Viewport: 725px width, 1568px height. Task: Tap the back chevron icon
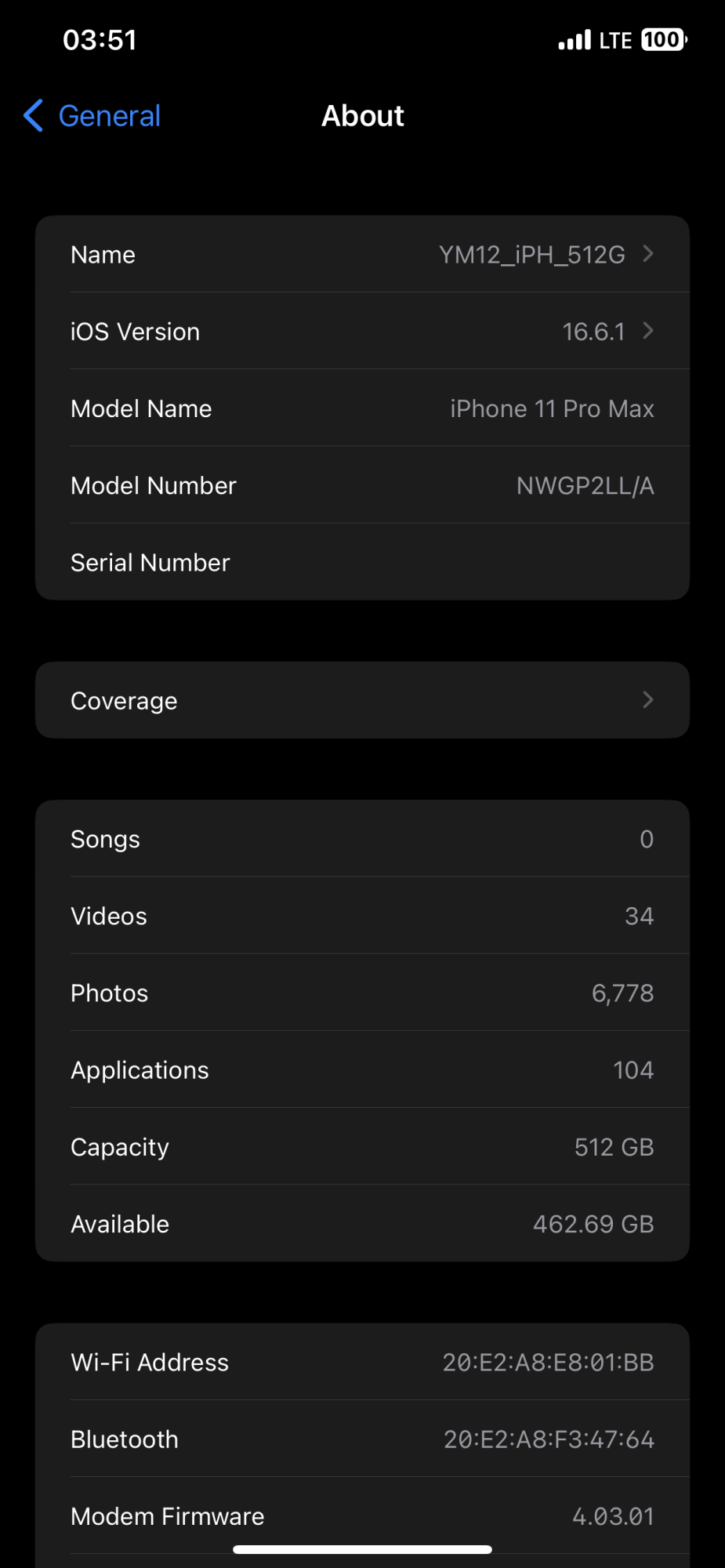33,116
